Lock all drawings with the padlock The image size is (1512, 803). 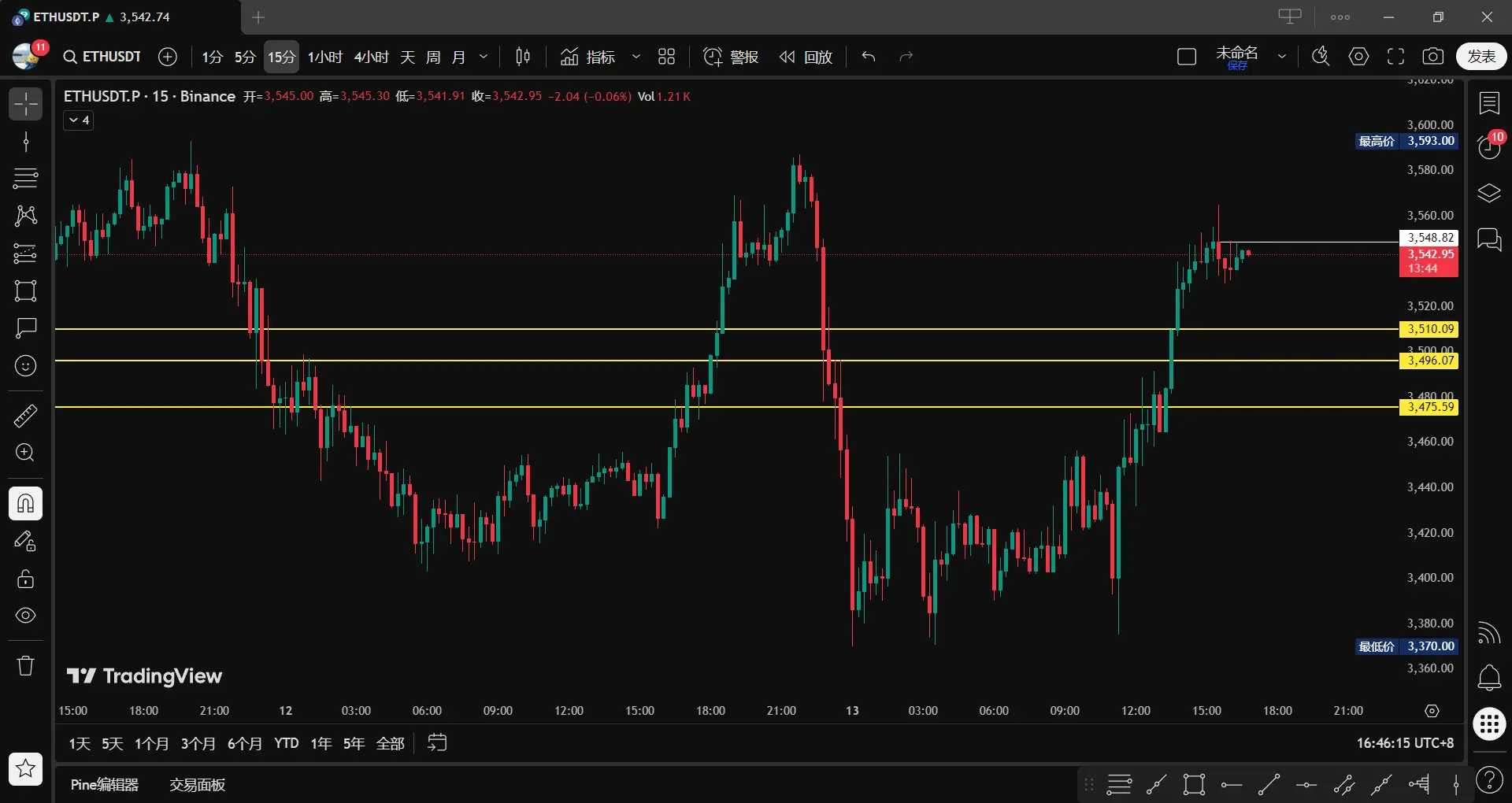pos(25,578)
